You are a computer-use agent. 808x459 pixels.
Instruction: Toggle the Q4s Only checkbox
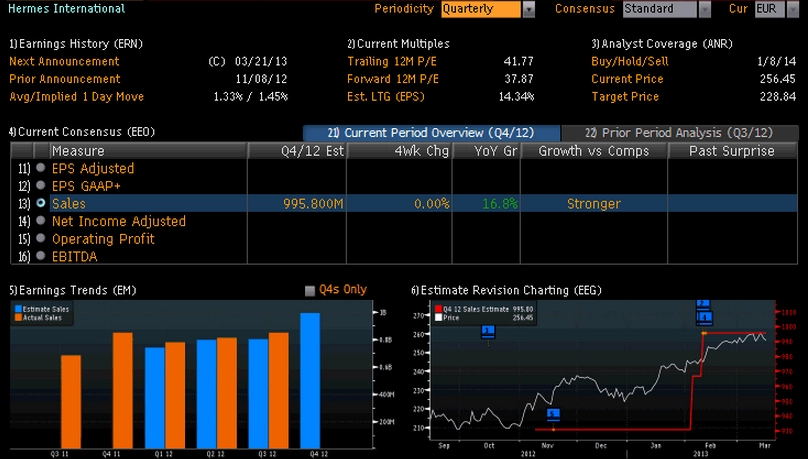[310, 291]
